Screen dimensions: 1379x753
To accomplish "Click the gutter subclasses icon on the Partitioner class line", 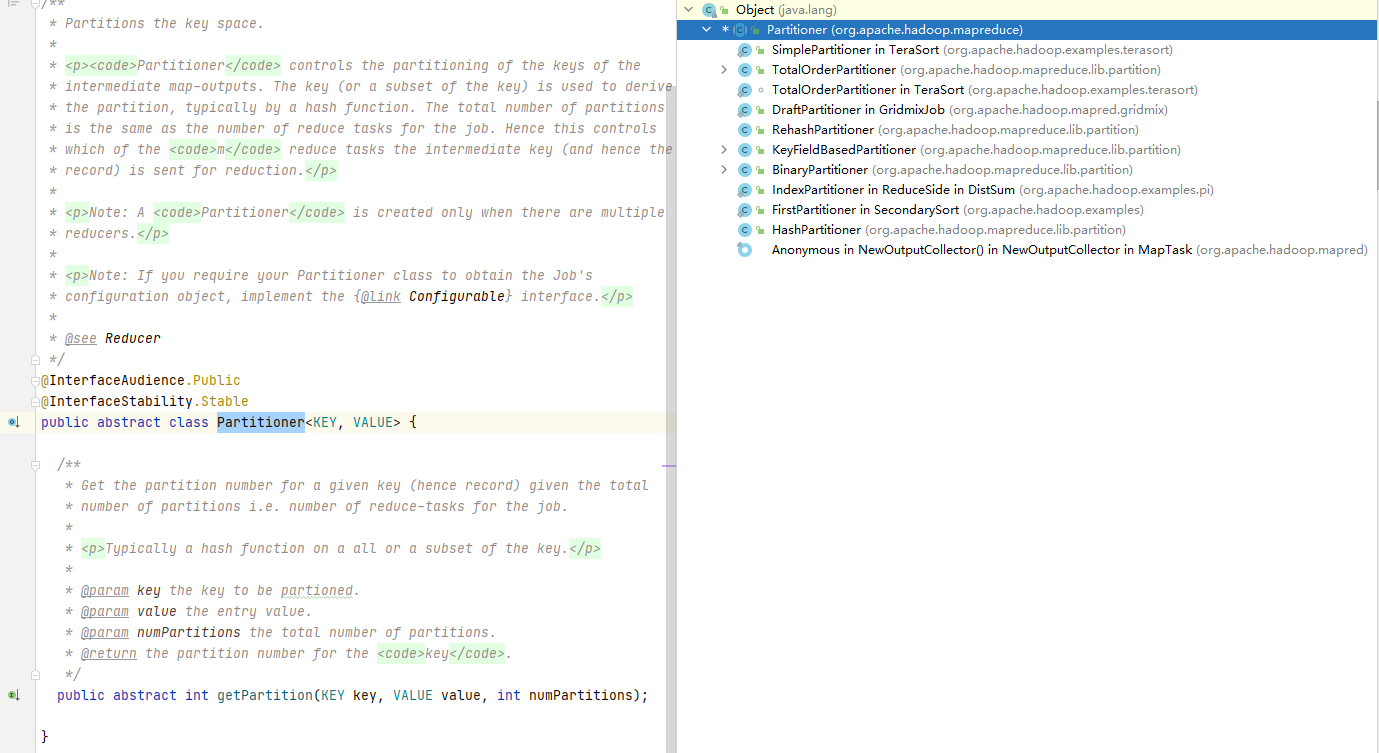I will point(14,423).
